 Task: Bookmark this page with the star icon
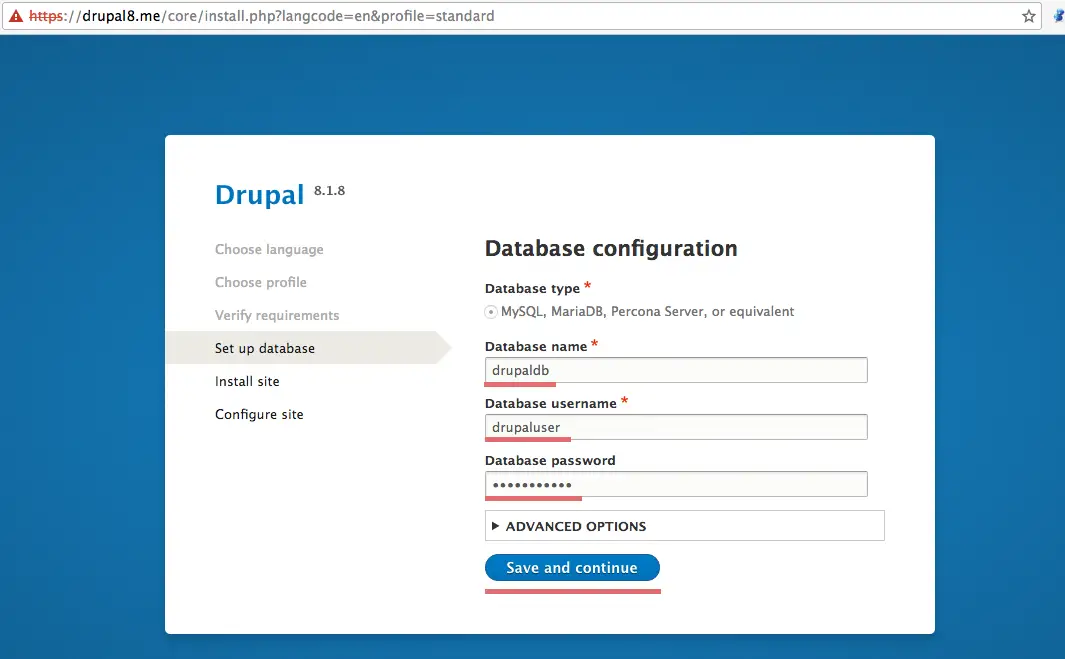point(1028,16)
